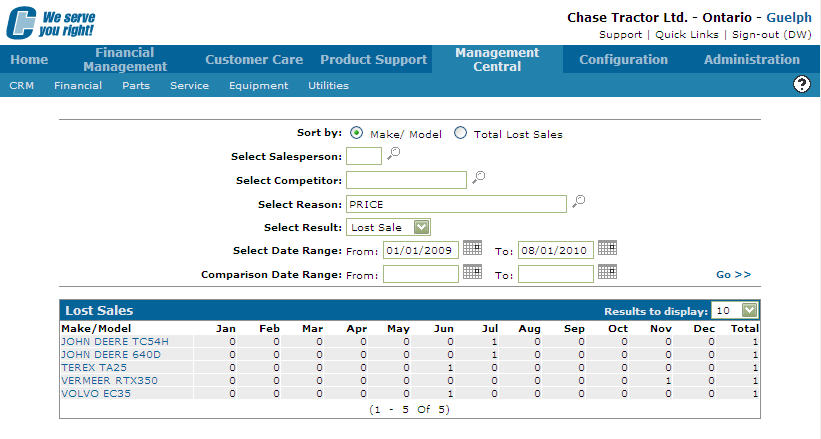The width and height of the screenshot is (821, 439).
Task: Click Sign-out (DW)
Action: click(772, 35)
